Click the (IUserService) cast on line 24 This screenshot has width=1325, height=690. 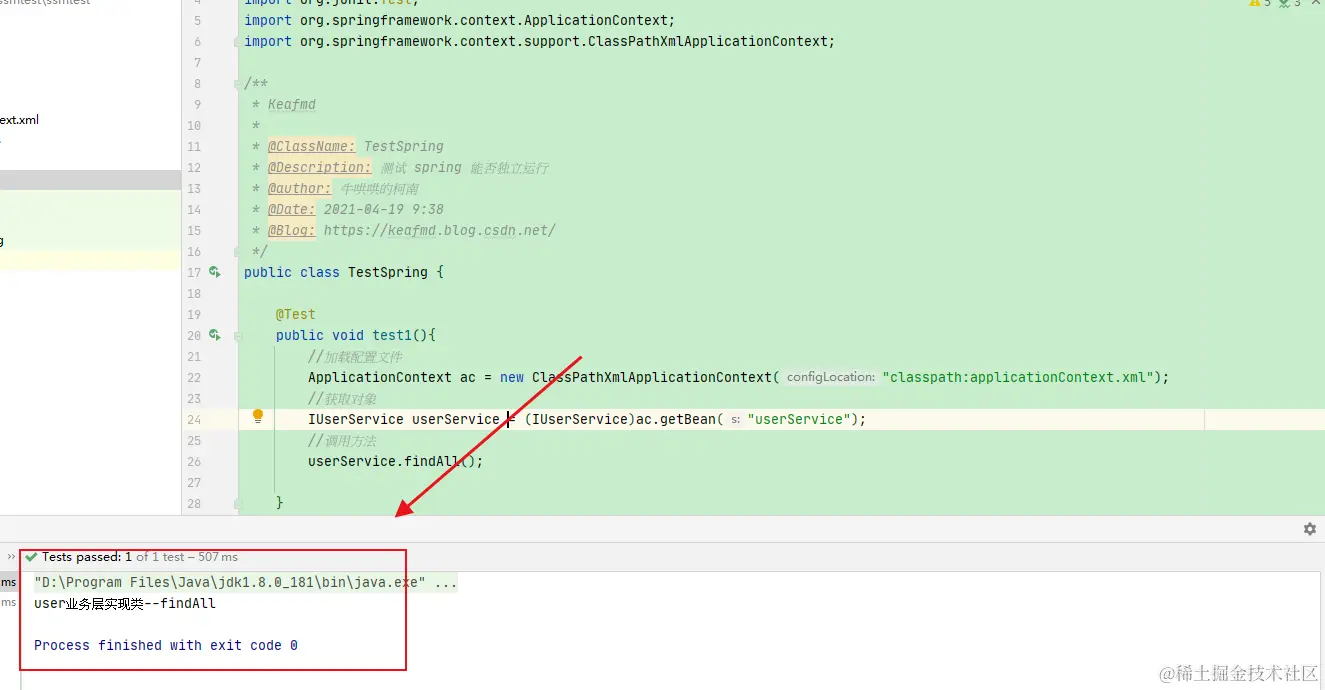pos(580,419)
